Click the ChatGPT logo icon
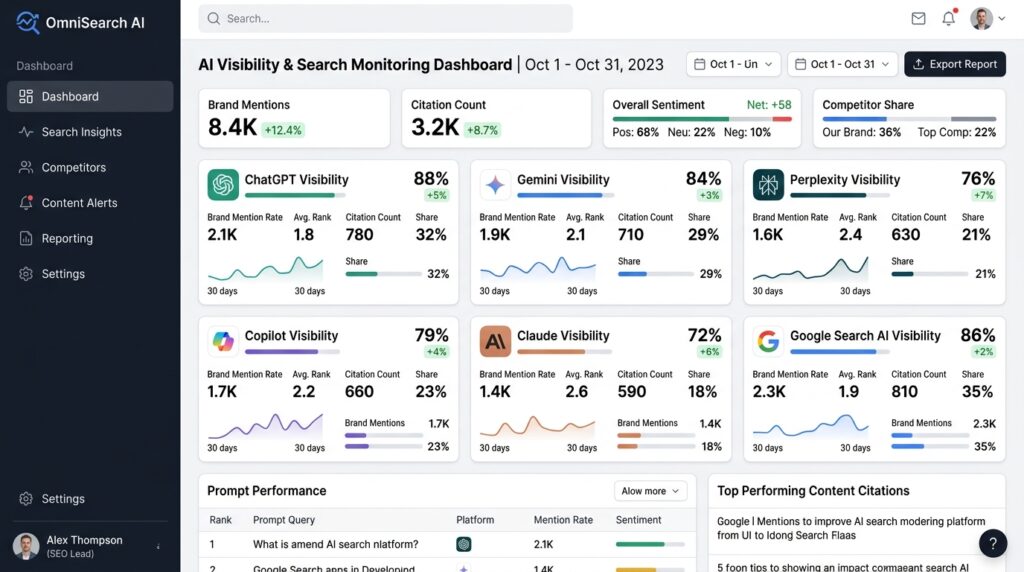The width and height of the screenshot is (1024, 572). 223,185
